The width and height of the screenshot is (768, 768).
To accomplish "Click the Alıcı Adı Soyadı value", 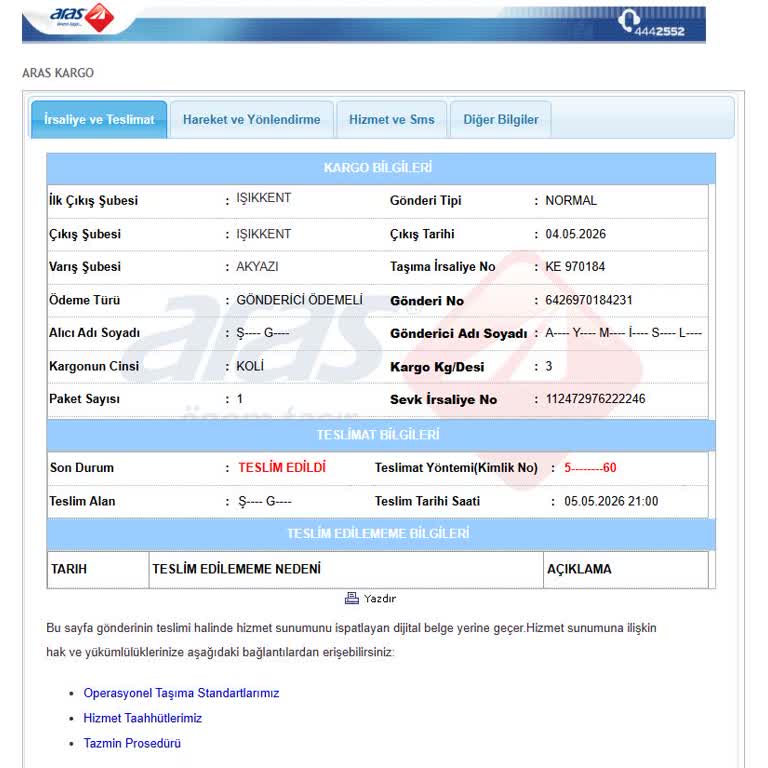I will (x=263, y=333).
